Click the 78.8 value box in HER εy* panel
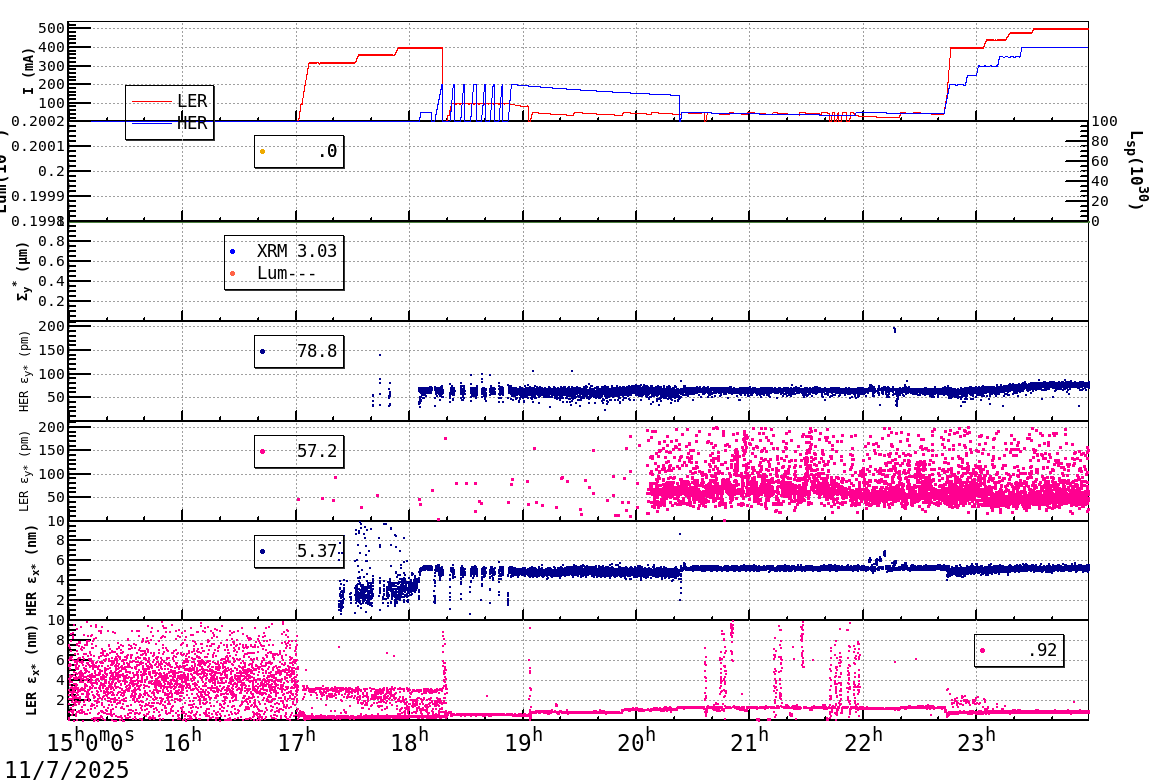This screenshot has width=1160, height=782. pos(299,351)
